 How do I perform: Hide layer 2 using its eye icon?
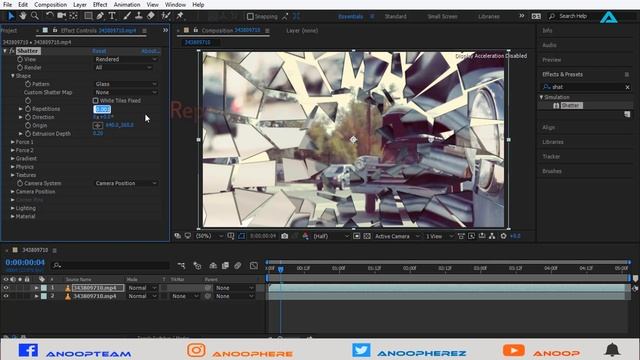(6, 296)
